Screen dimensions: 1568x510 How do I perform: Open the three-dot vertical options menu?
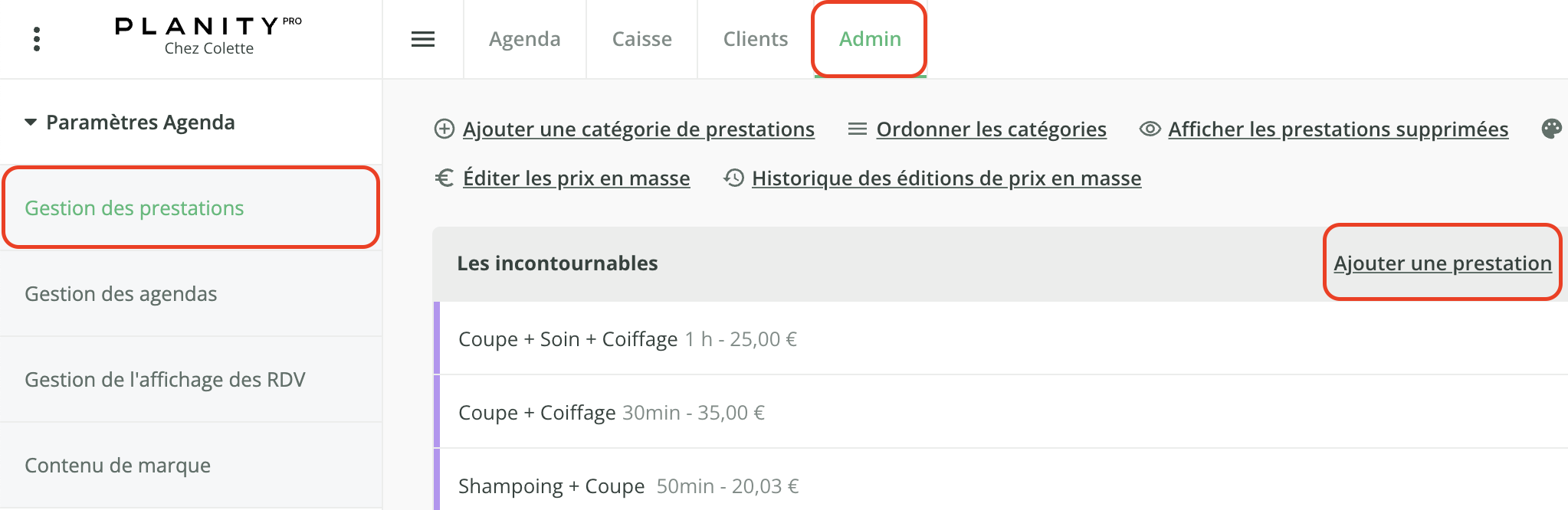(36, 39)
